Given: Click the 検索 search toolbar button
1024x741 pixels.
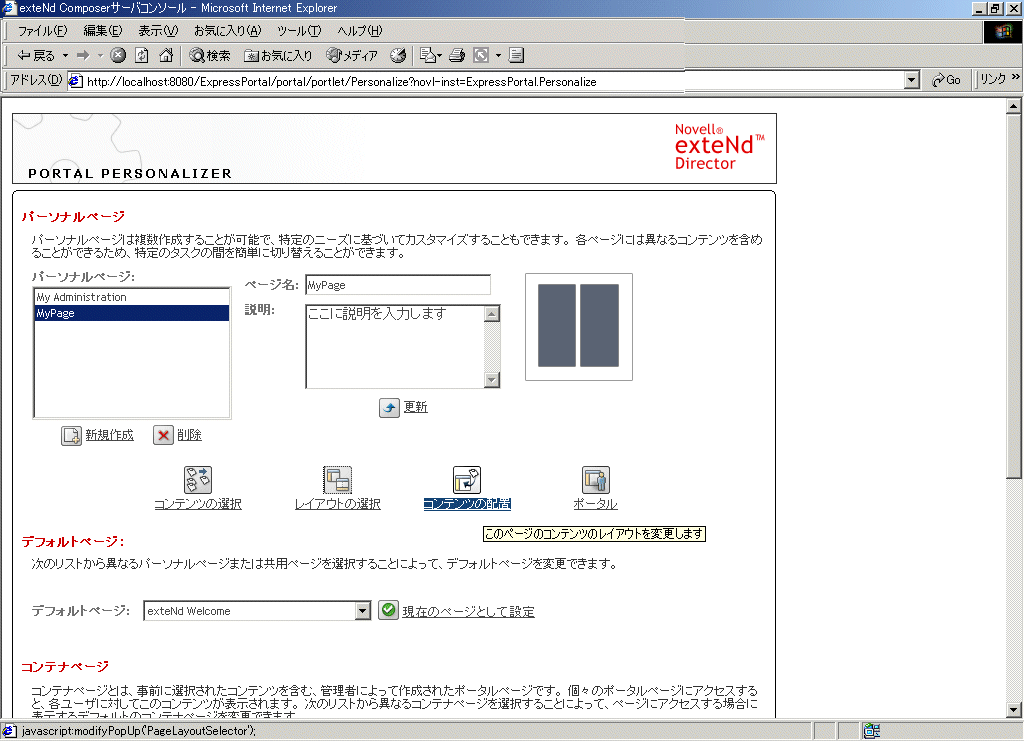Looking at the screenshot, I should pyautogui.click(x=210, y=55).
